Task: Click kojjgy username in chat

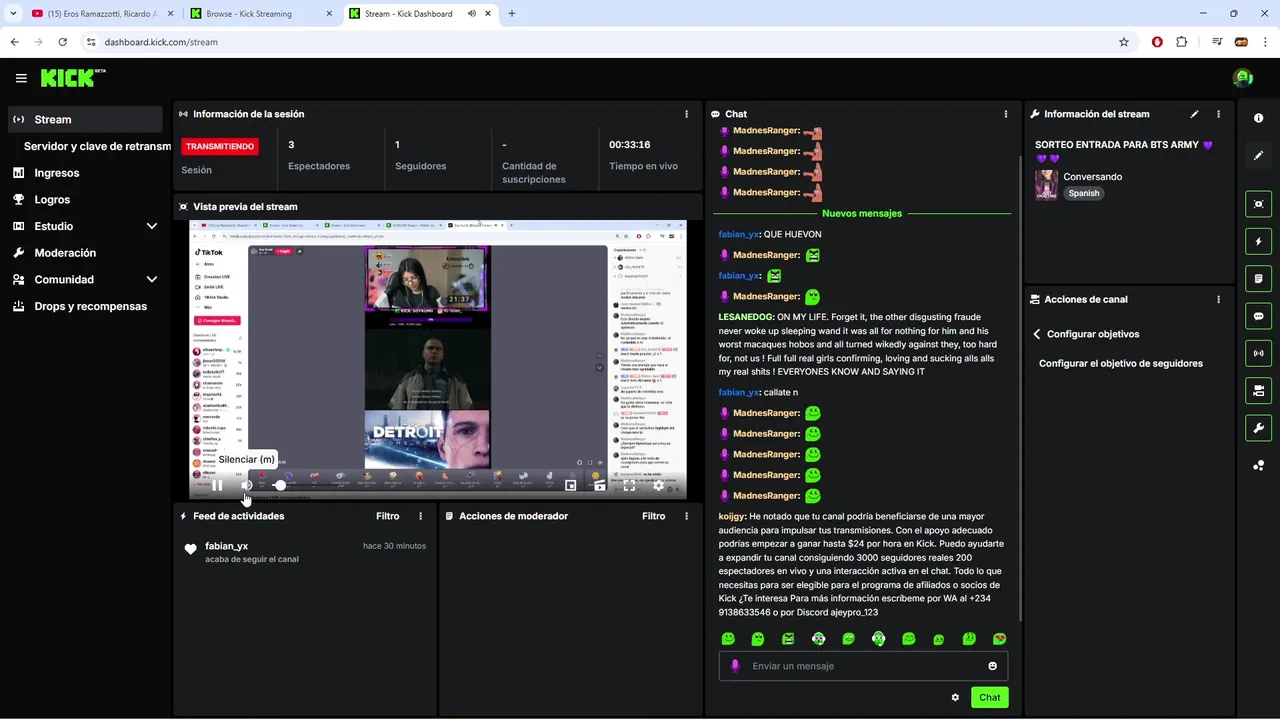Action: 731,516
